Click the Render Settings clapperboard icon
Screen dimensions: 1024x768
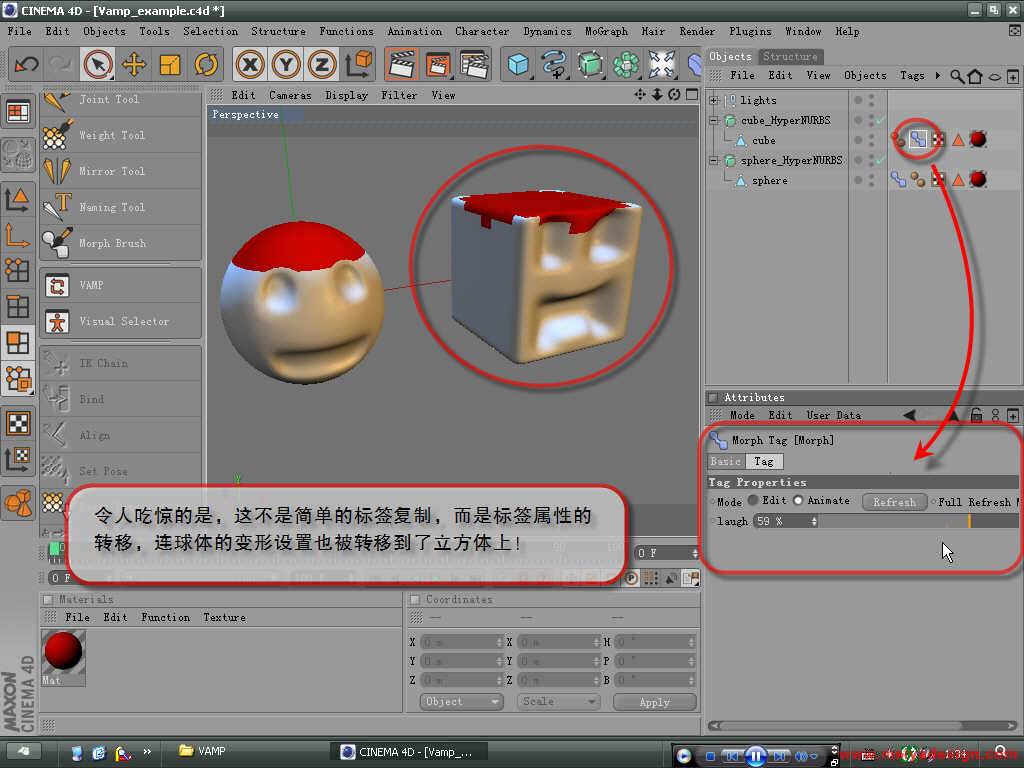pos(474,65)
